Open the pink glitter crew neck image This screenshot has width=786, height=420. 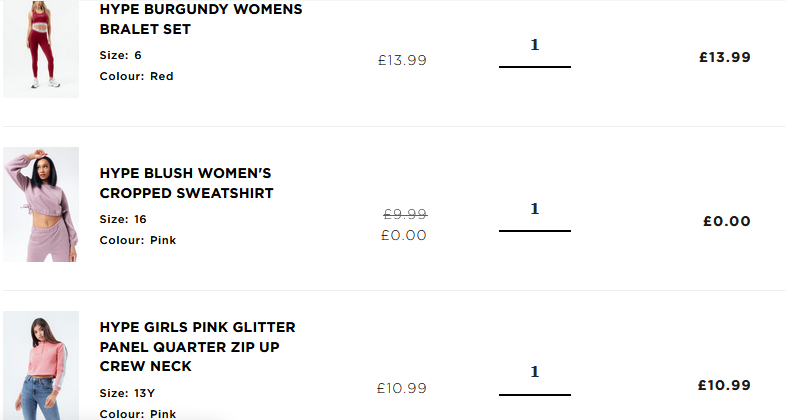pyautogui.click(x=41, y=365)
